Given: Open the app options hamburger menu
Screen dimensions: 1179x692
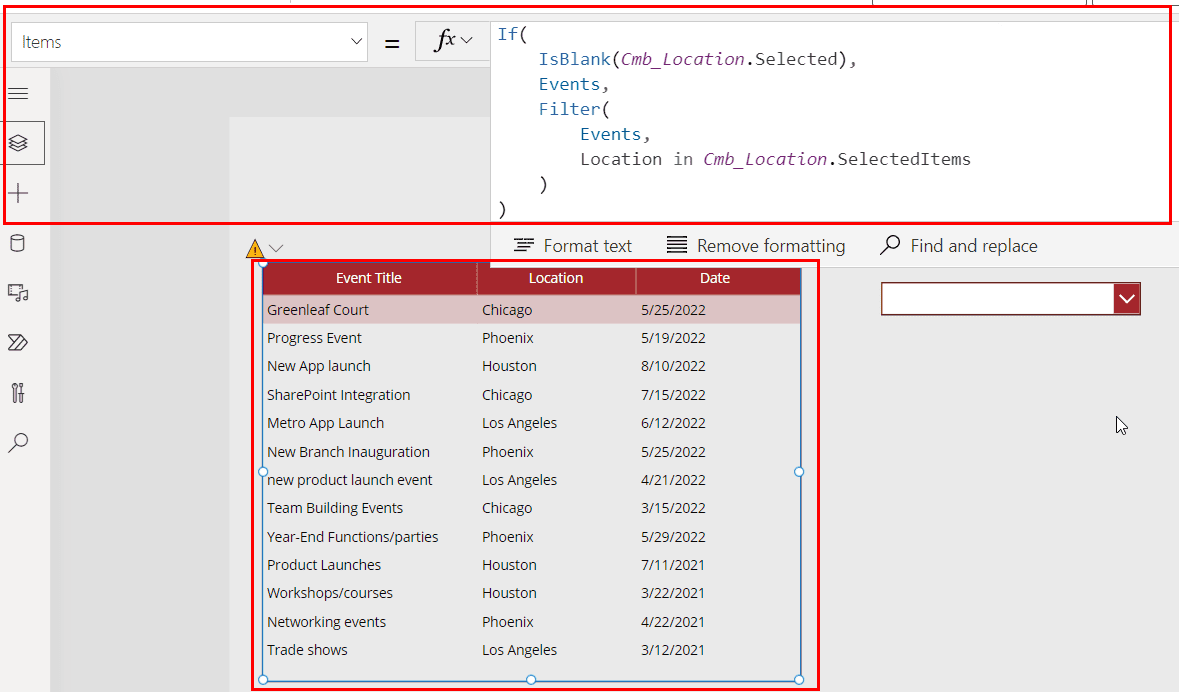Looking at the screenshot, I should point(18,93).
